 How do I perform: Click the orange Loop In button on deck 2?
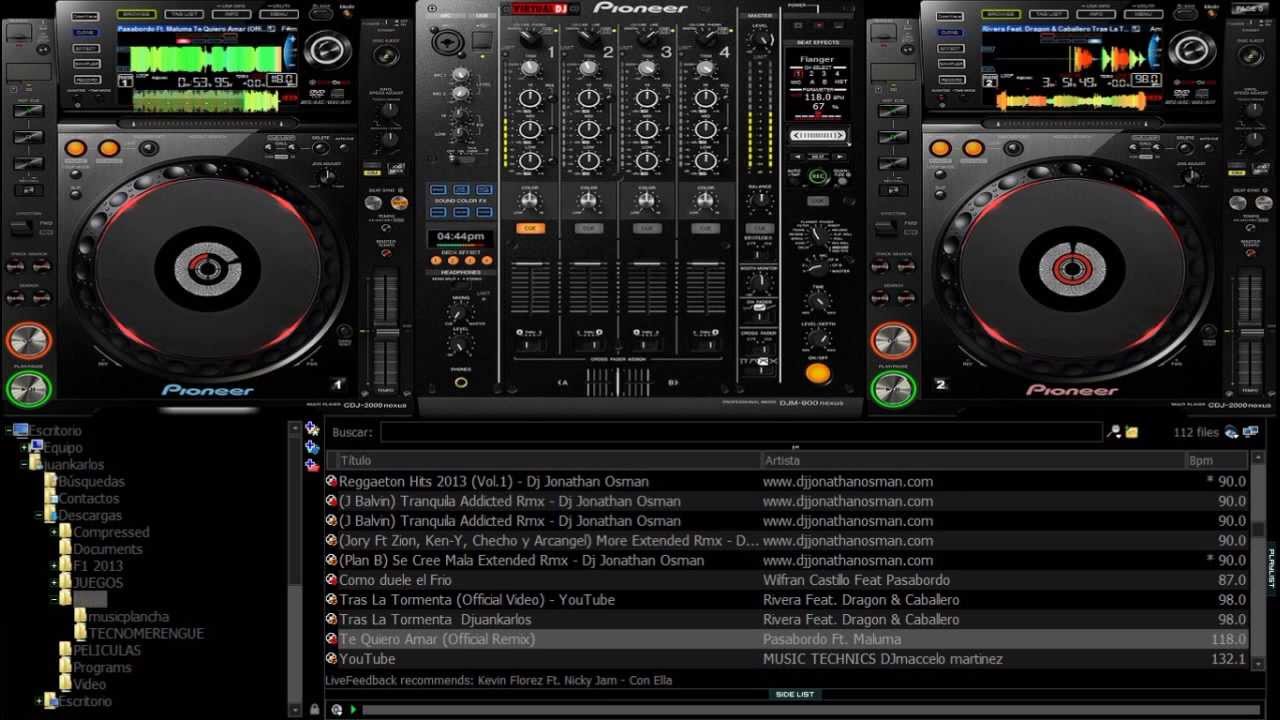pyautogui.click(x=940, y=148)
